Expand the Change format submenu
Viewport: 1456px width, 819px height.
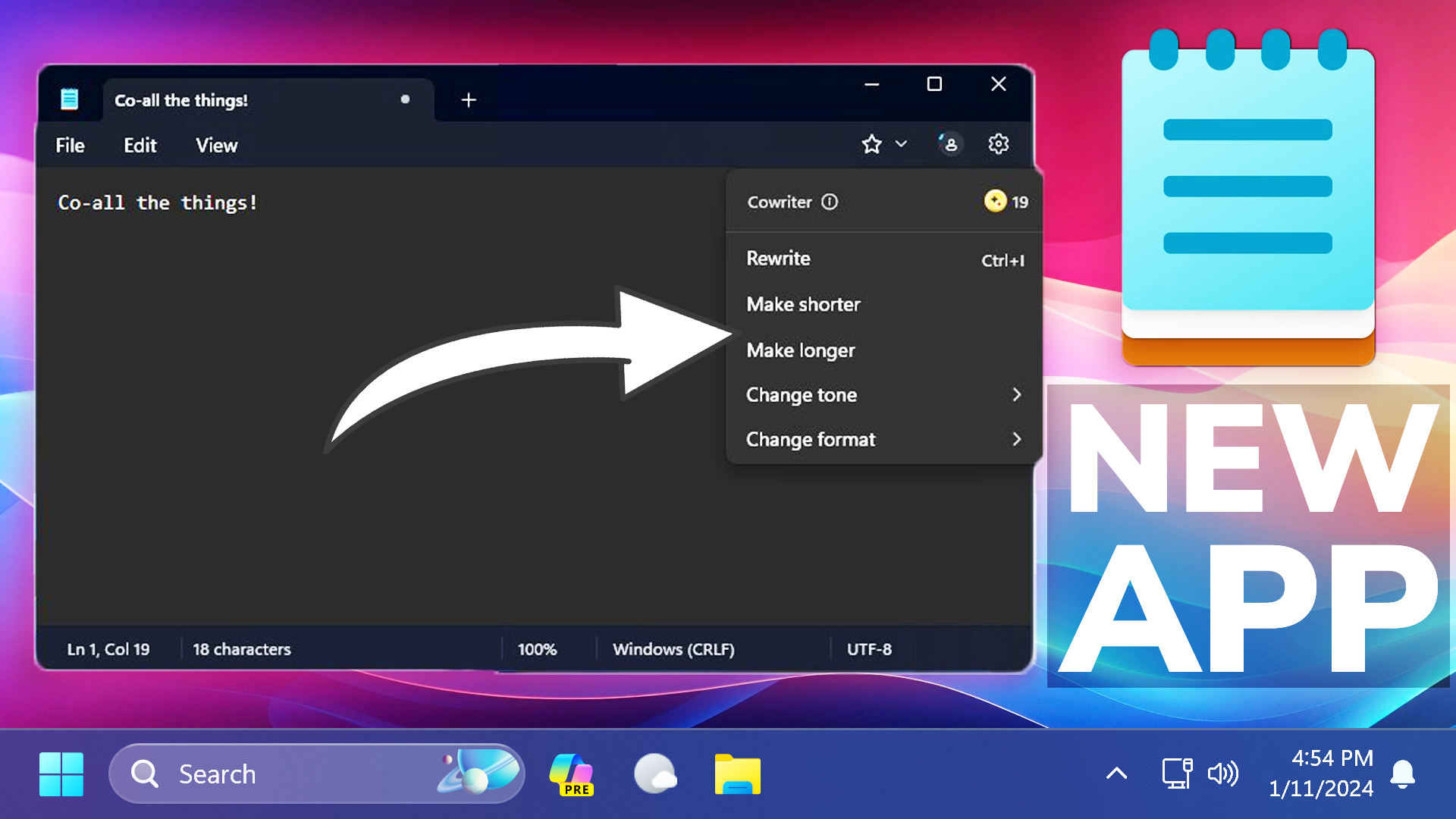884,439
